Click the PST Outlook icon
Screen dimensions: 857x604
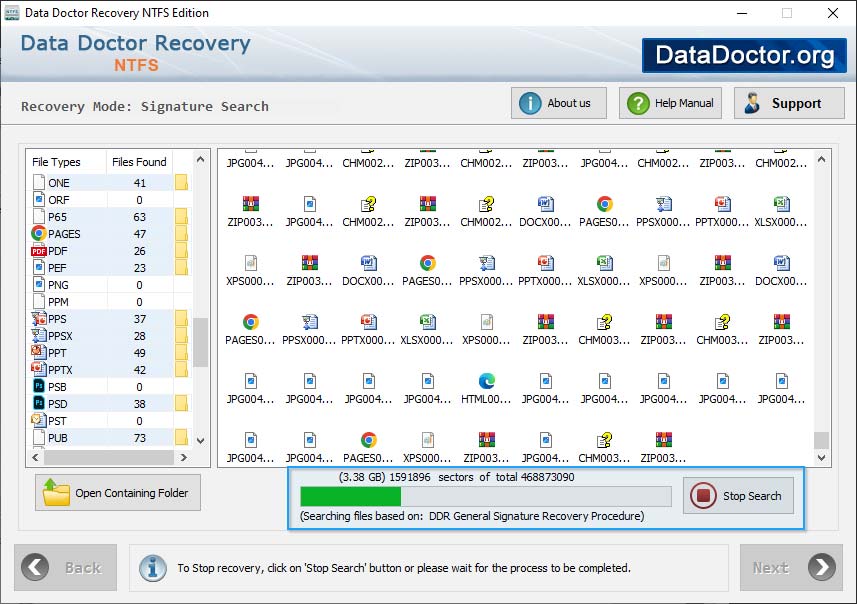(x=39, y=420)
